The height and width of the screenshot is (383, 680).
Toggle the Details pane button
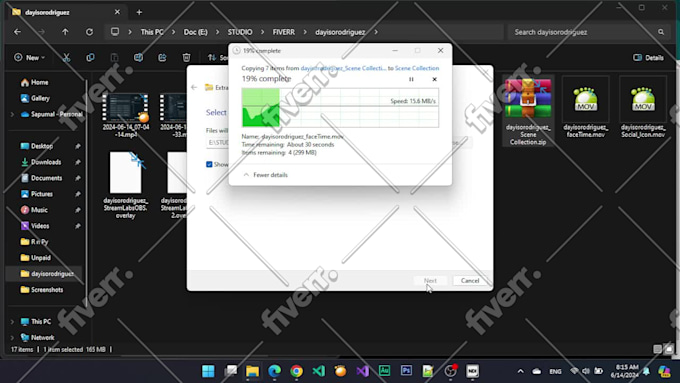click(x=648, y=58)
